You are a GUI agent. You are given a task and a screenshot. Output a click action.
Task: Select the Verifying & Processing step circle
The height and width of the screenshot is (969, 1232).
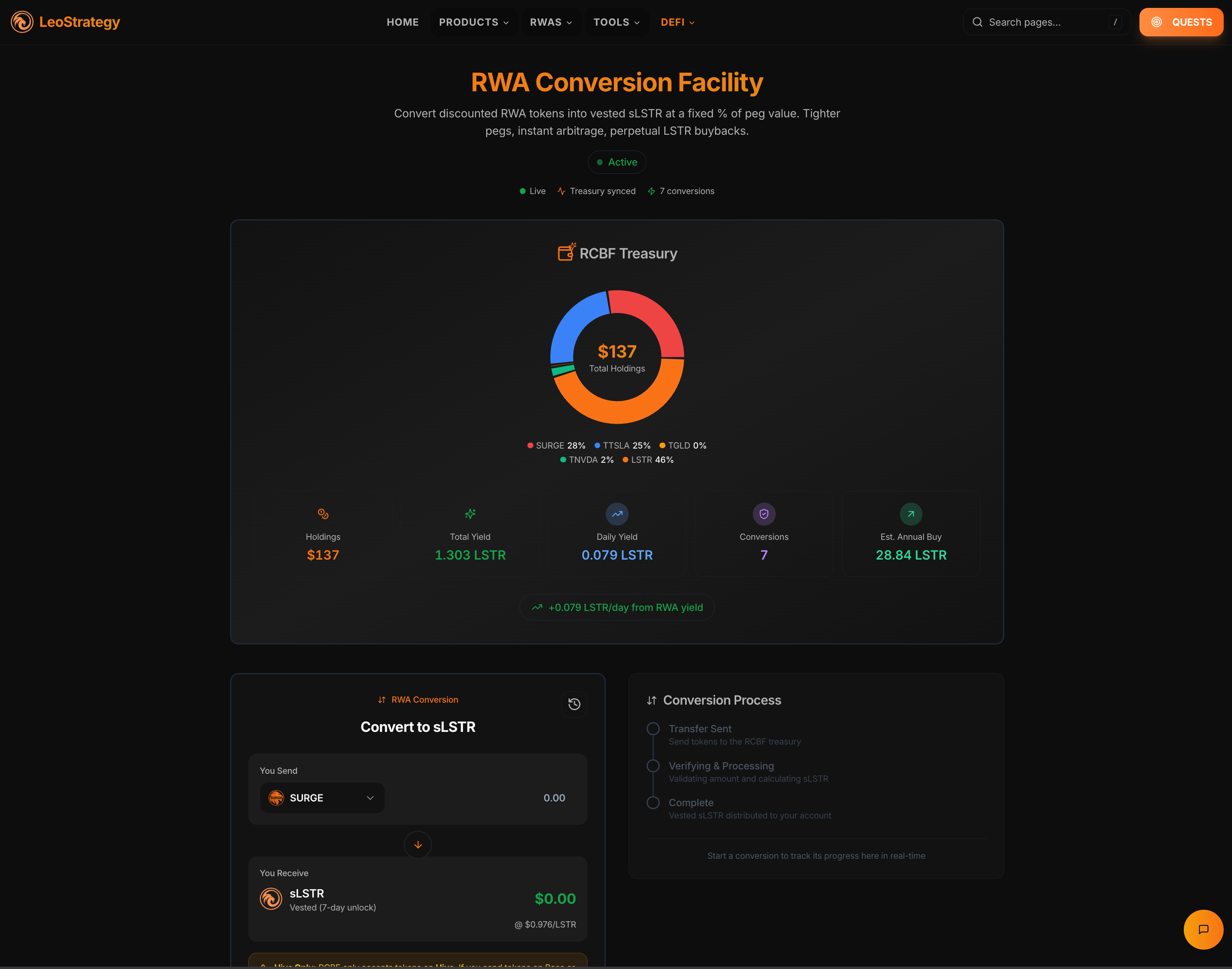[653, 766]
